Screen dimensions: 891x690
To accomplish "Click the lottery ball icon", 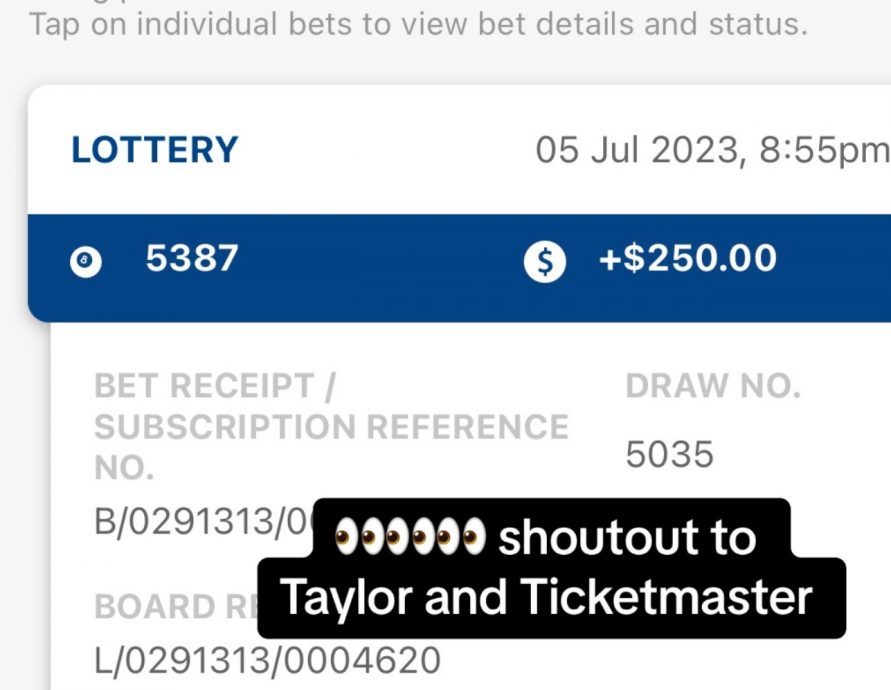I will click(86, 262).
